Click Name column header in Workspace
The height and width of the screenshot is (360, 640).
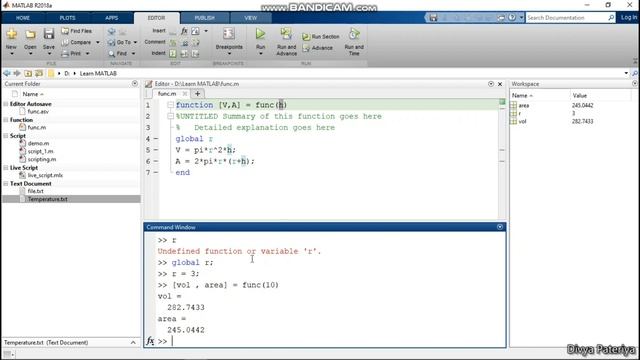[x=522, y=96]
